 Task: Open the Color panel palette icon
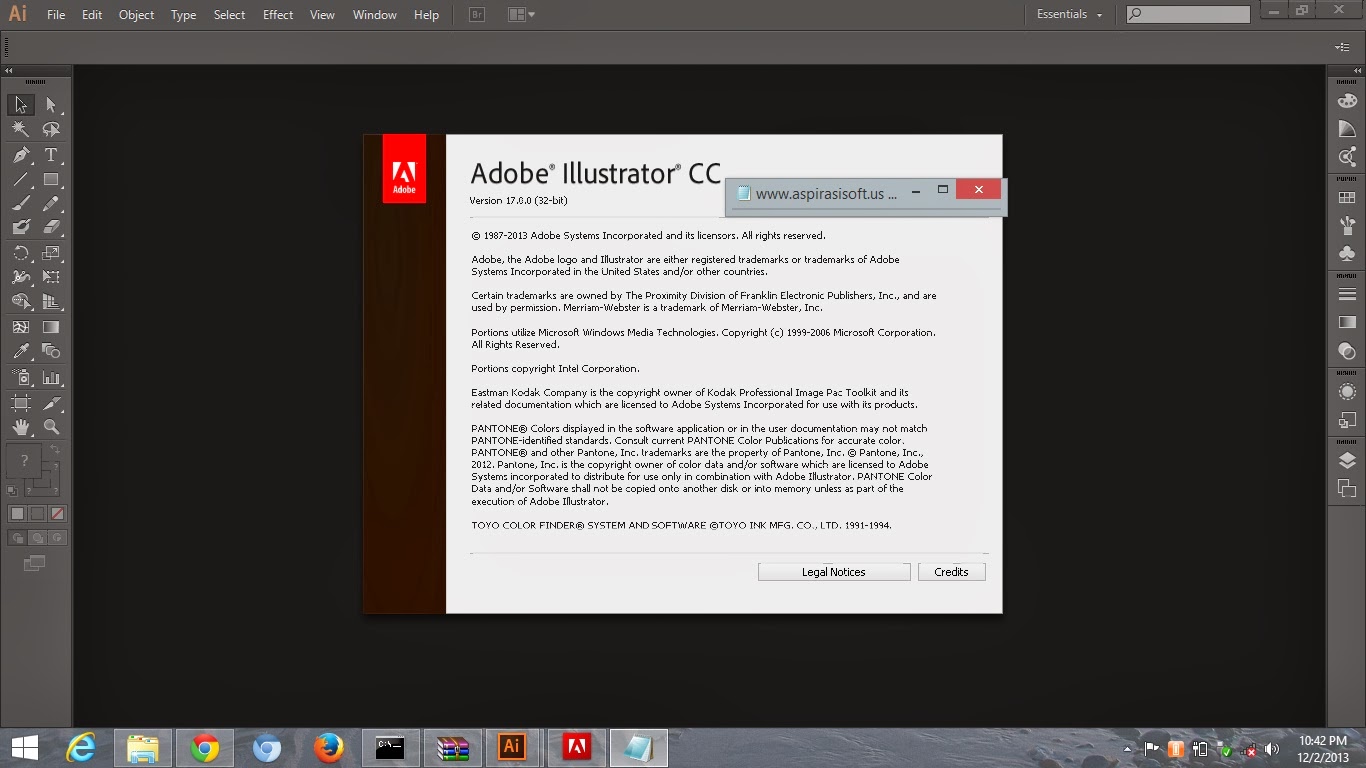click(1347, 101)
